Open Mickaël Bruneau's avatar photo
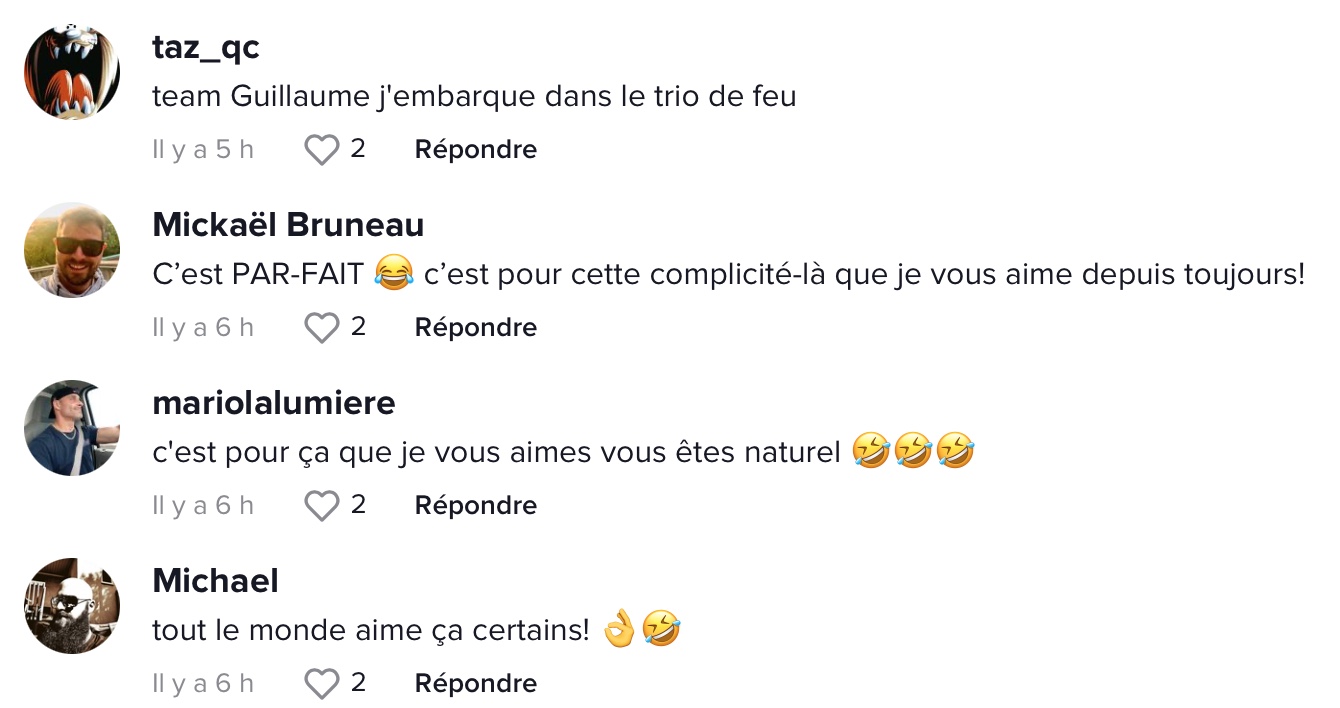 coord(72,250)
